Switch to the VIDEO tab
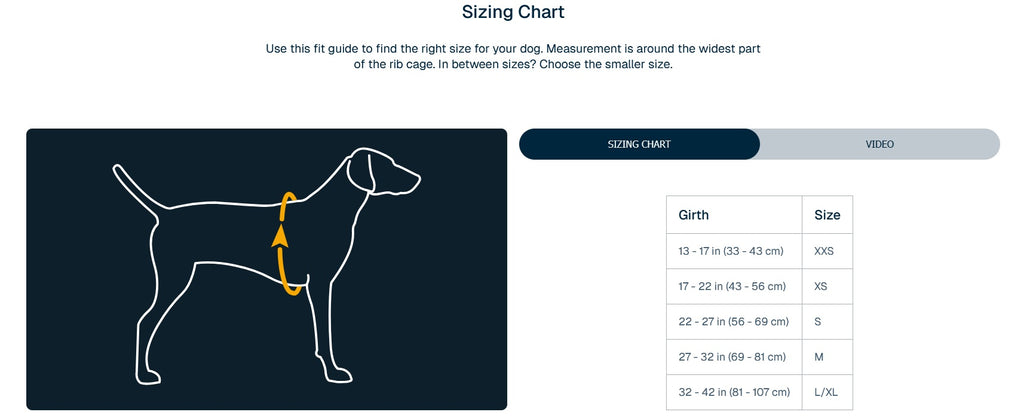Screen dimensions: 1024x418 (879, 144)
